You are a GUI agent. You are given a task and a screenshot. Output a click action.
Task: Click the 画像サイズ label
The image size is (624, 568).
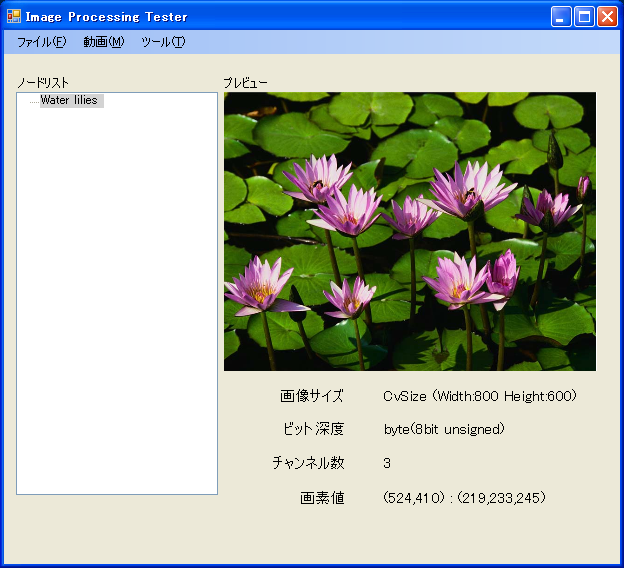312,396
